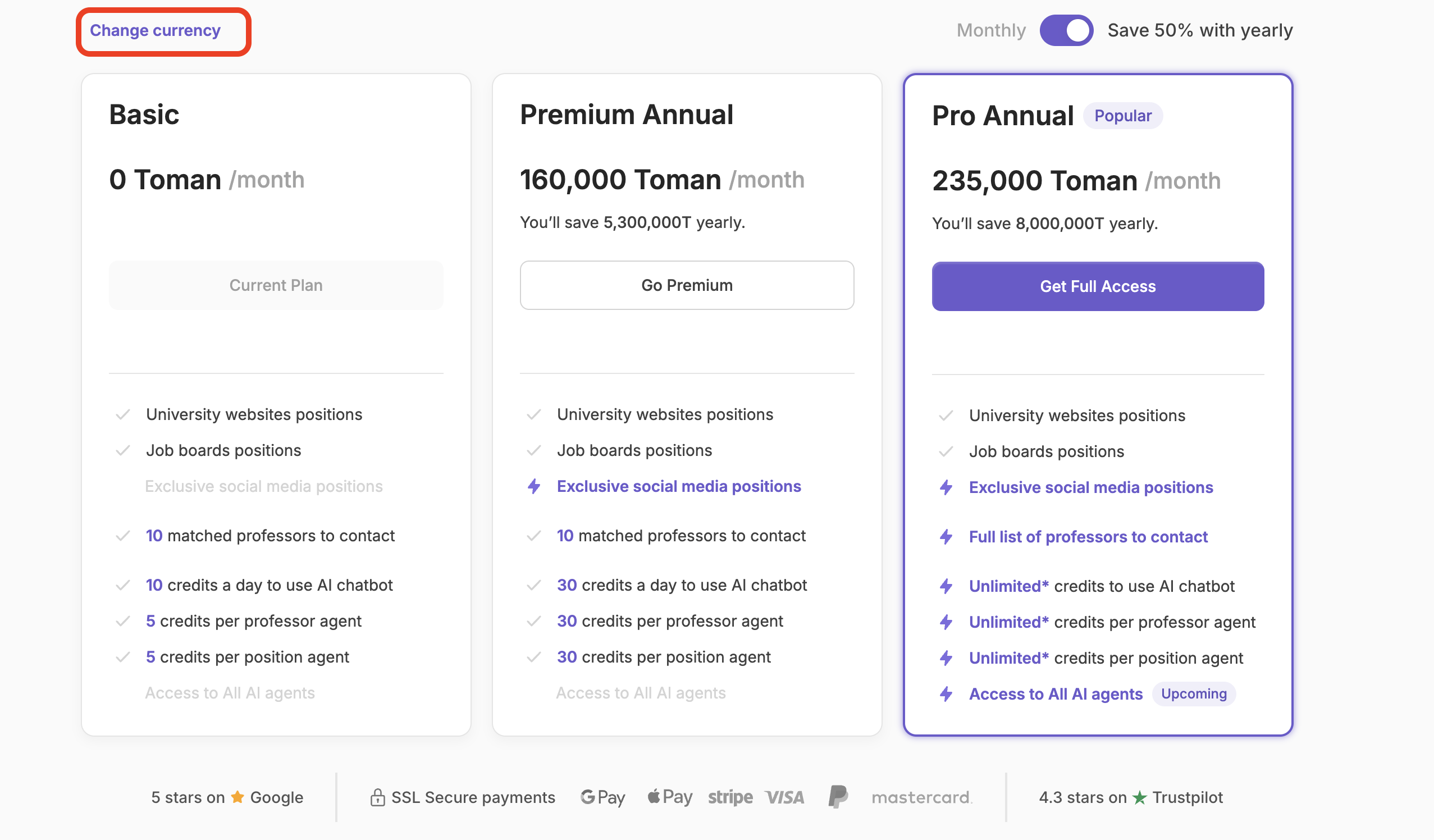This screenshot has height=840, width=1434.
Task: Click the checkmark beside Premium University websites positions
Action: [x=534, y=414]
